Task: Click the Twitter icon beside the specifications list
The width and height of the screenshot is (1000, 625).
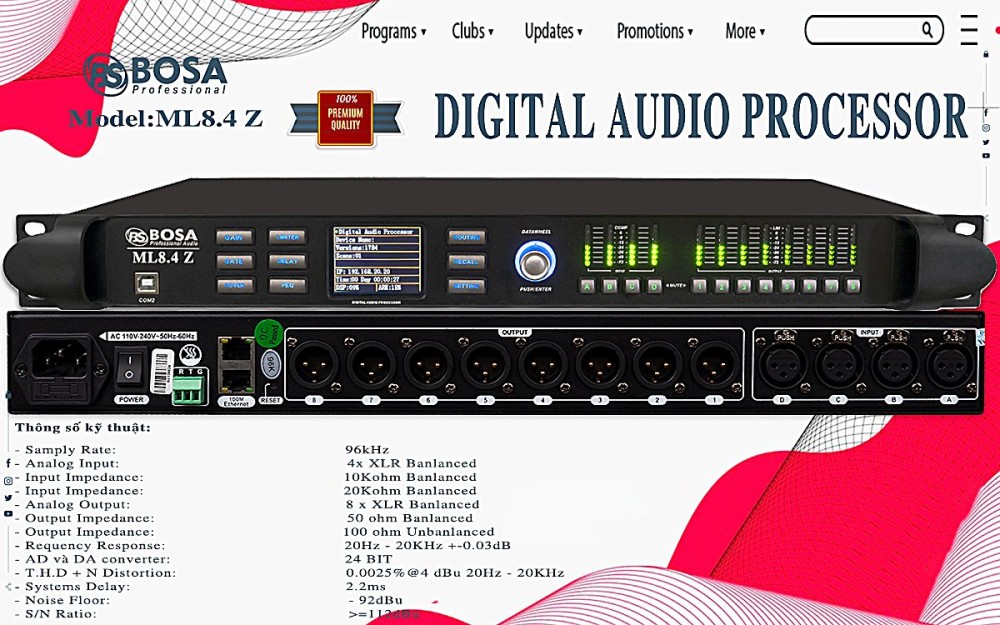Action: (x=8, y=497)
